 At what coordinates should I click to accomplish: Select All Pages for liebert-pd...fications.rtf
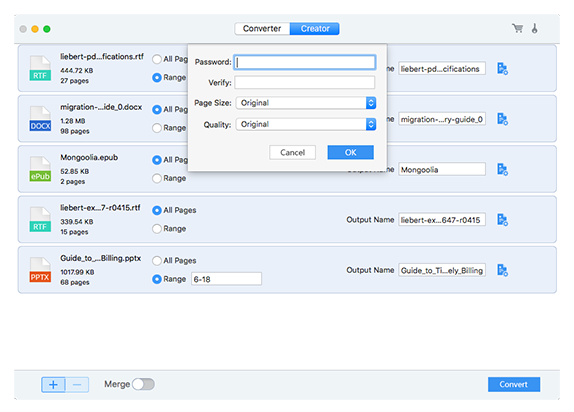tap(157, 59)
